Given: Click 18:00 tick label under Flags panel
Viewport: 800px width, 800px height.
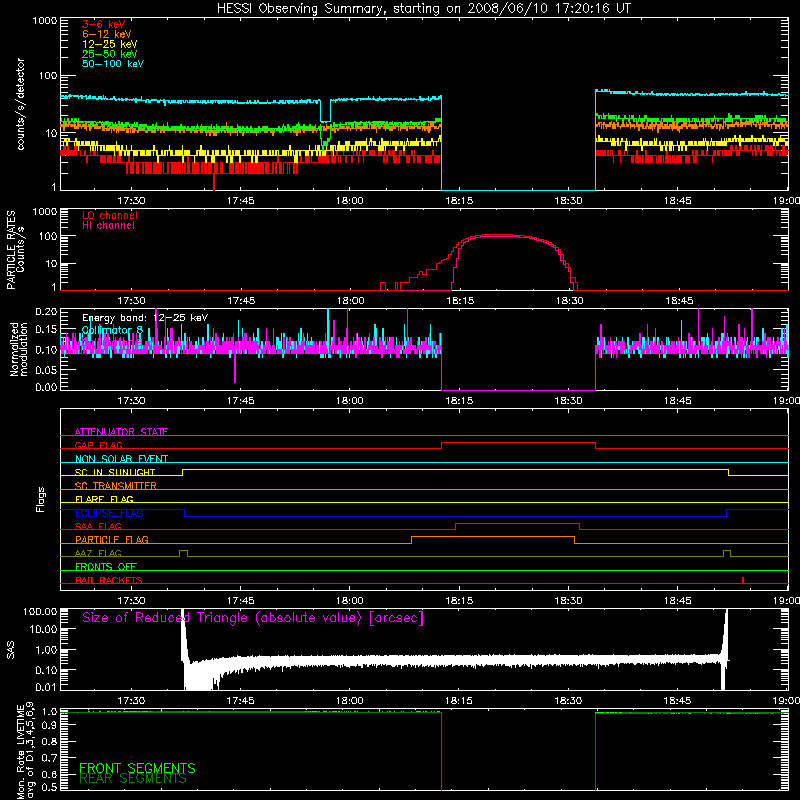Looking at the screenshot, I should coord(350,601).
